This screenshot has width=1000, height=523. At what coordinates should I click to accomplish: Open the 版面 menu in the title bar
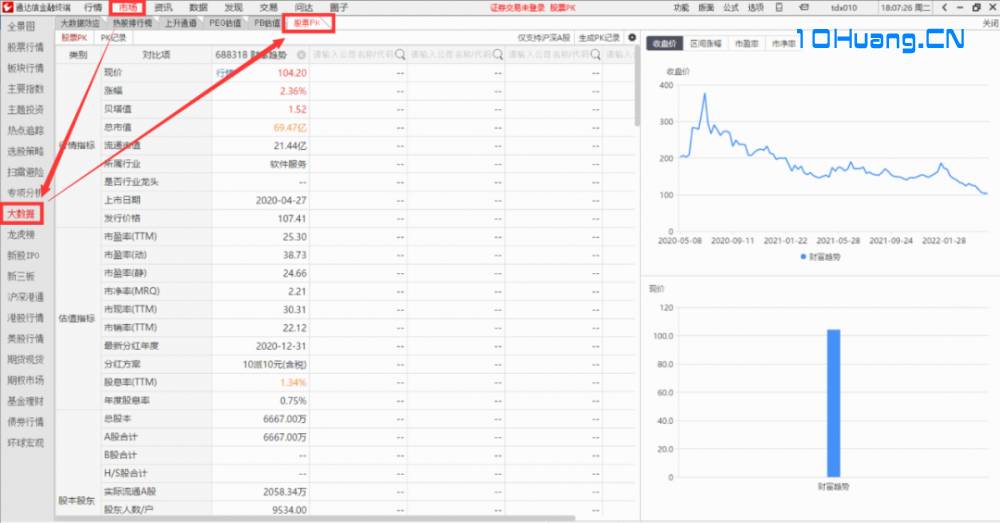coord(706,7)
